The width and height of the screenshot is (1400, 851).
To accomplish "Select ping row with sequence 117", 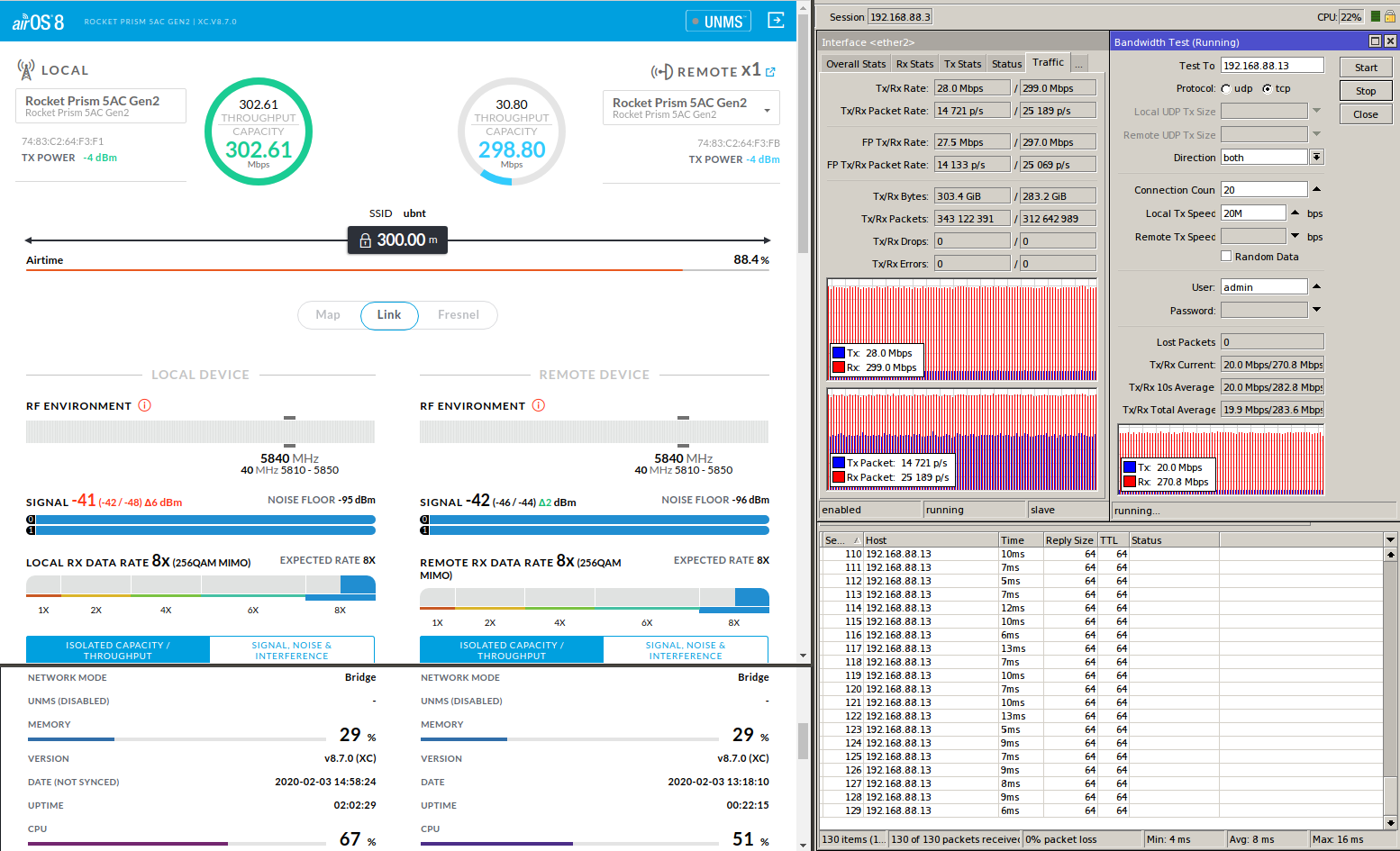I will (x=1101, y=648).
